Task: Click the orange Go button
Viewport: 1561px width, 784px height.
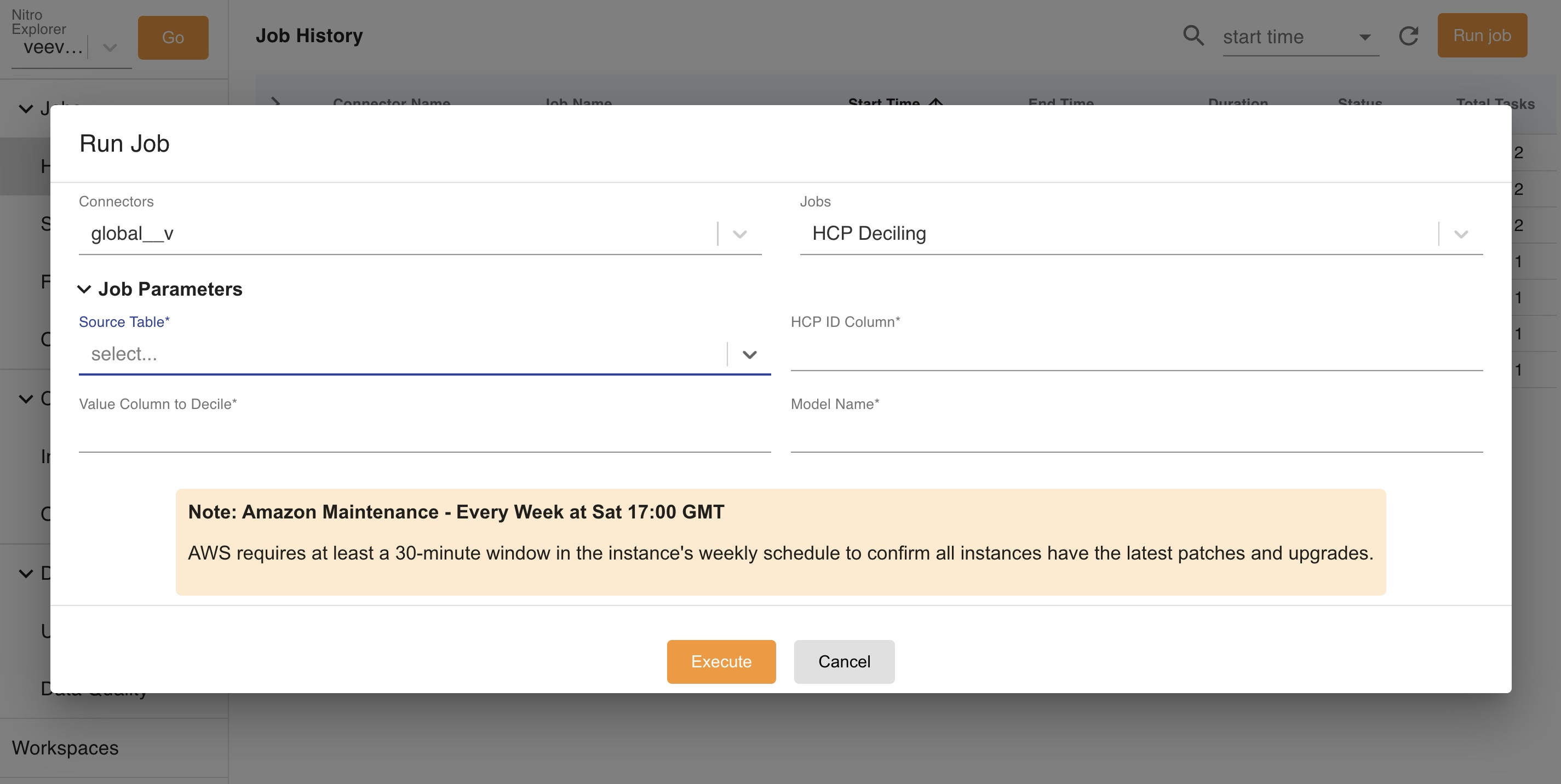Action: [173, 38]
